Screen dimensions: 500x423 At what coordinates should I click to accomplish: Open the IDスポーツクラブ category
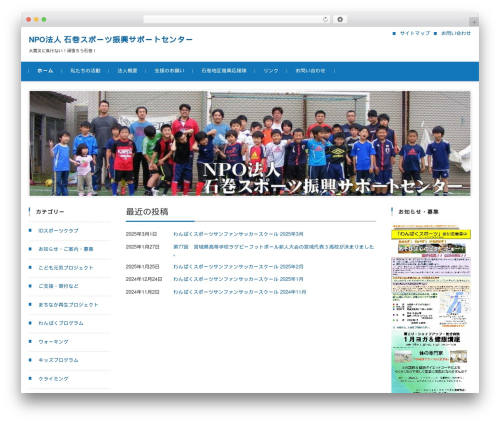[x=58, y=231]
